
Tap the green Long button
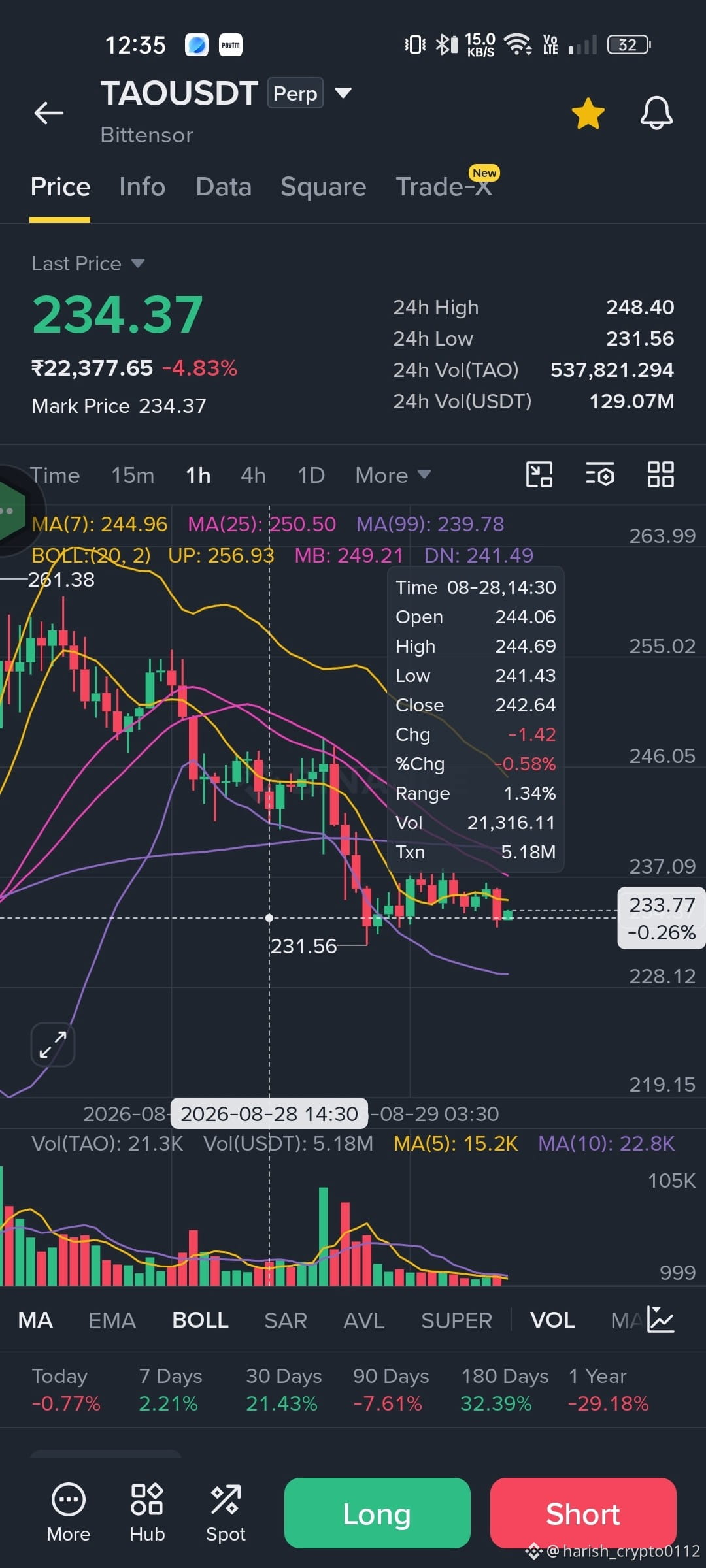(x=377, y=1513)
